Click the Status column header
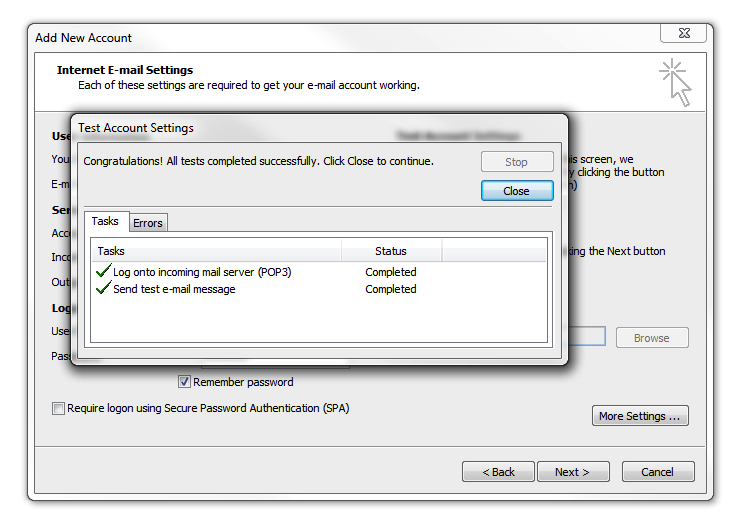This screenshot has height=530, width=735. (391, 251)
